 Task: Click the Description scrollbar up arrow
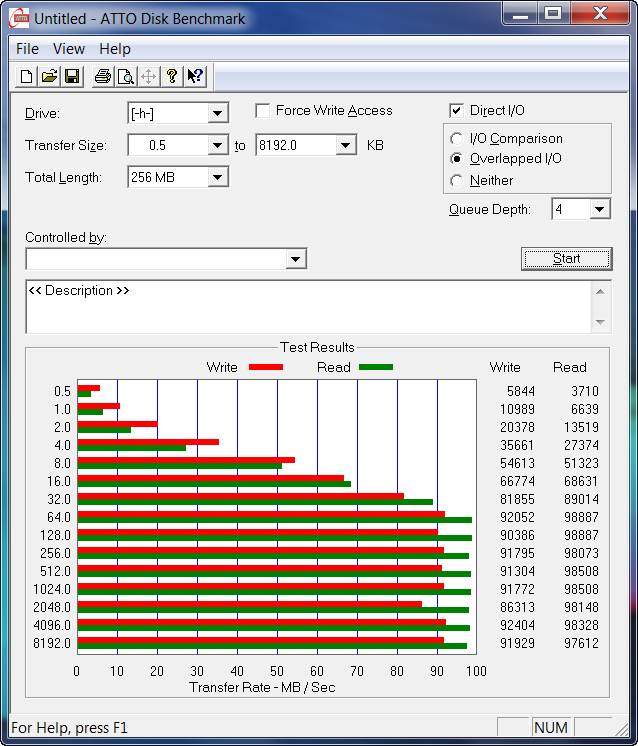[x=600, y=291]
